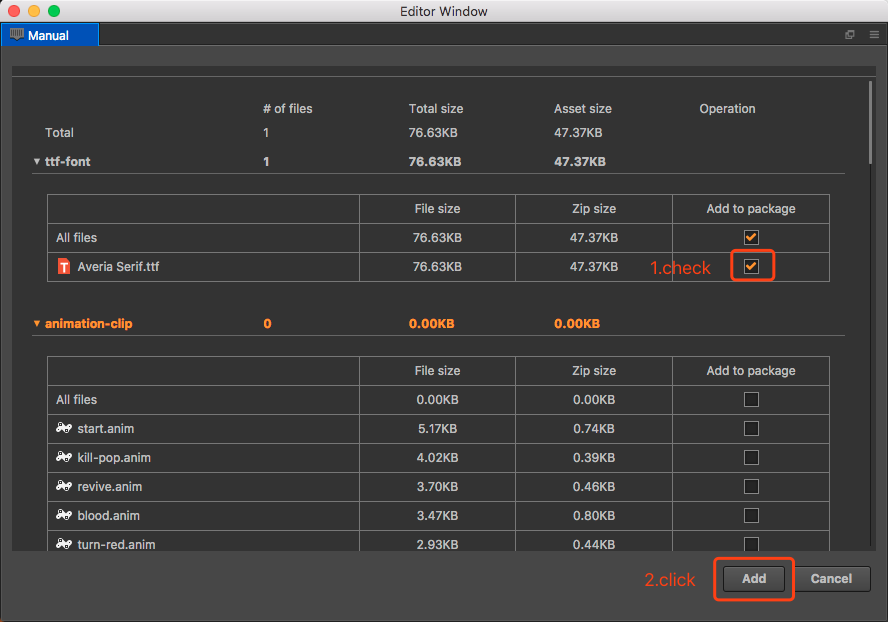Image resolution: width=888 pixels, height=622 pixels.
Task: Pop out panel using the window icon
Action: tap(849, 35)
